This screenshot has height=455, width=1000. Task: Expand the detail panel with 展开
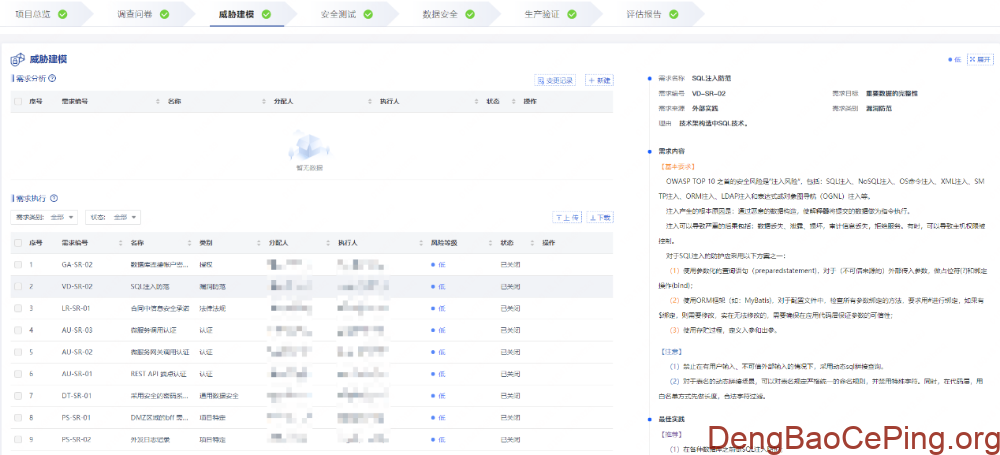[x=981, y=59]
